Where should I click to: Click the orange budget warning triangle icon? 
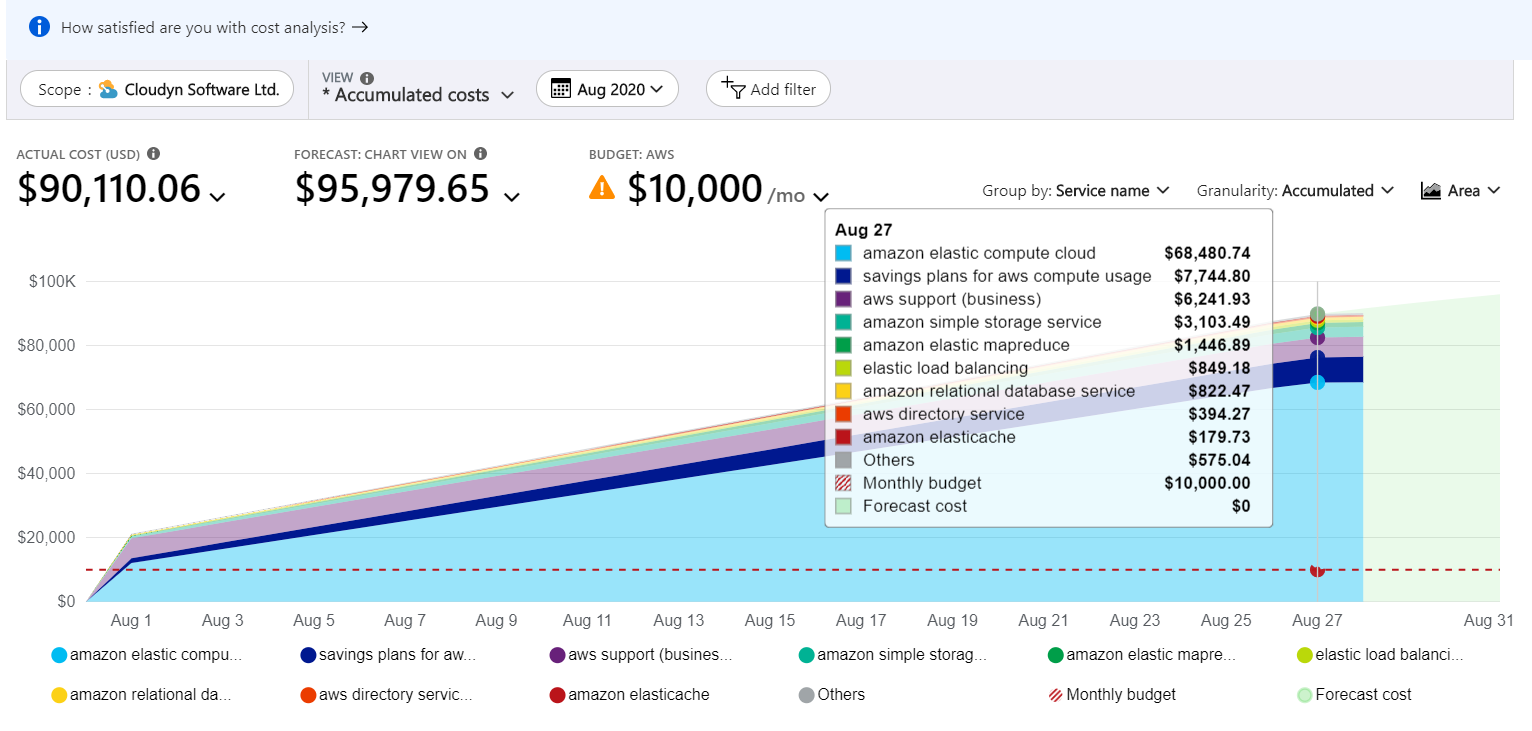[602, 187]
